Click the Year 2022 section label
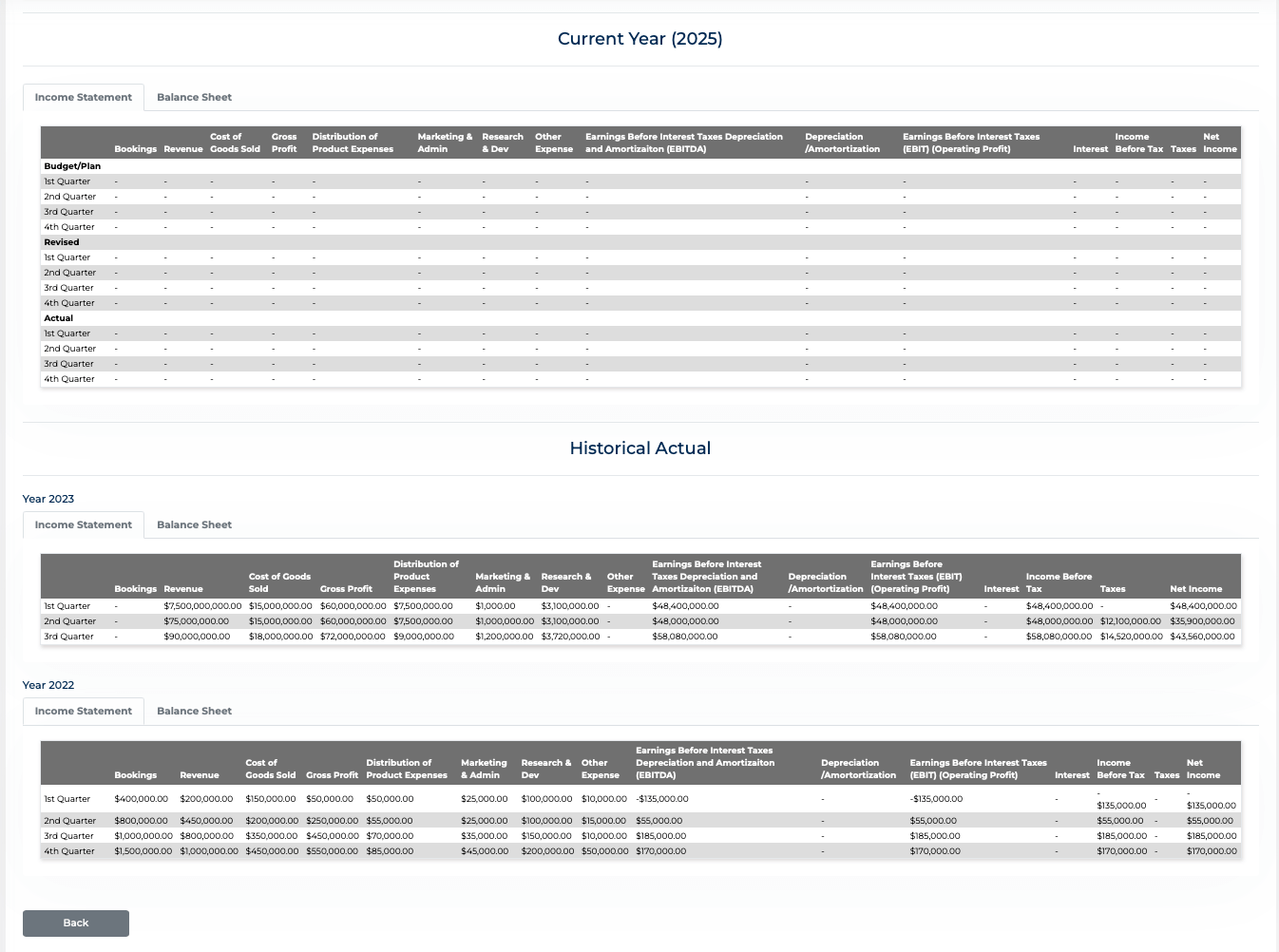This screenshot has height=952, width=1279. click(48, 685)
